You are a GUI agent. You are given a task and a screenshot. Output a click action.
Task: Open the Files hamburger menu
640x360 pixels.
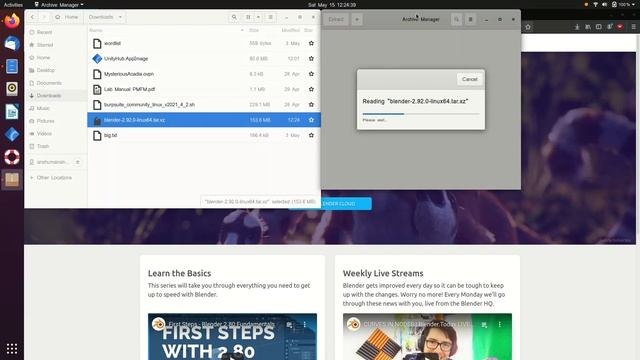[270, 17]
